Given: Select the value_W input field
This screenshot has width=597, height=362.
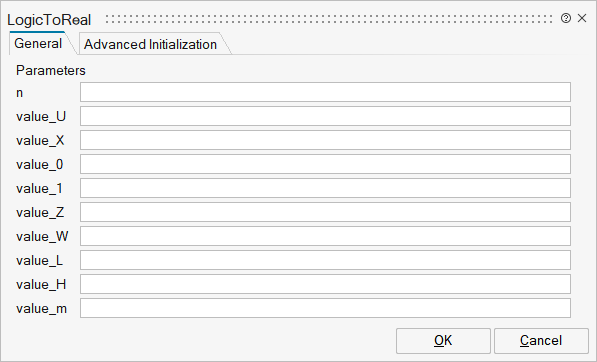Looking at the screenshot, I should pyautogui.click(x=325, y=236).
